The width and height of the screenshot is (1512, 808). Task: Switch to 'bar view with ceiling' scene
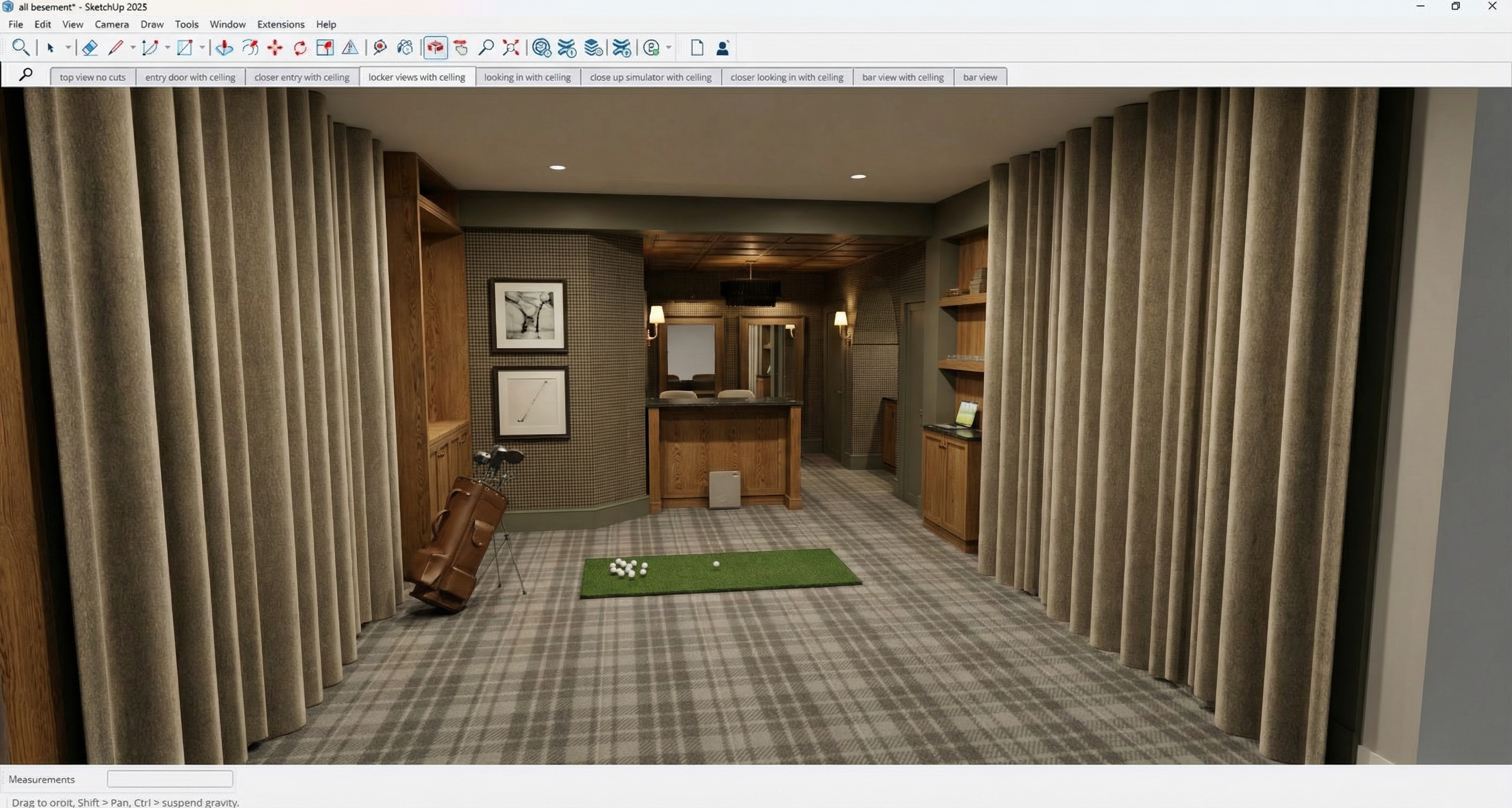[902, 77]
